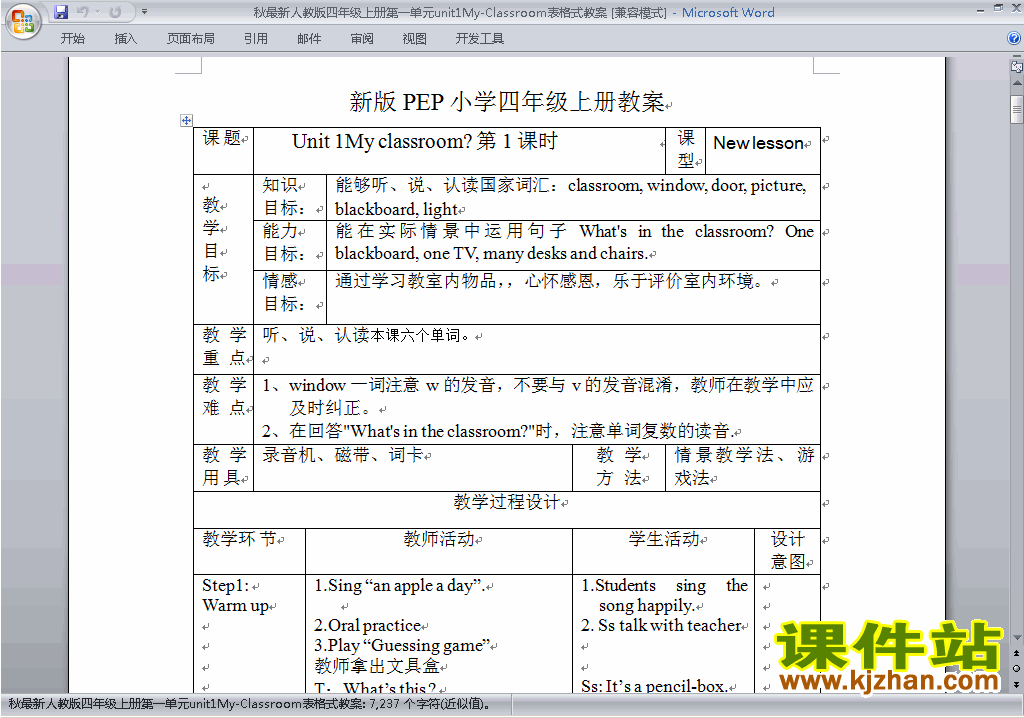The image size is (1024, 718).
Task: Switch to the 页面布局 tab
Action: click(191, 39)
